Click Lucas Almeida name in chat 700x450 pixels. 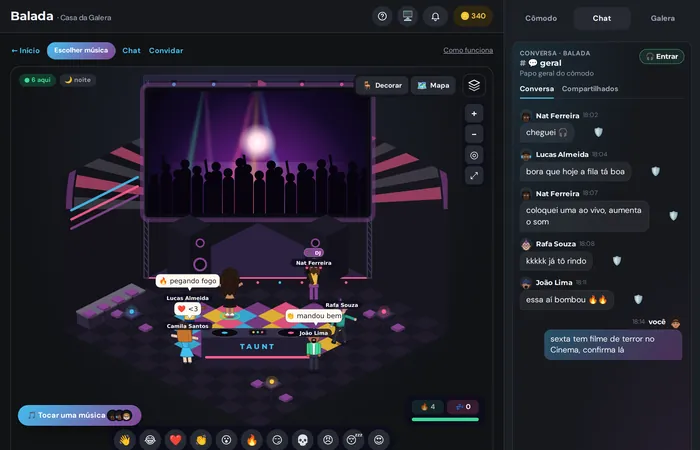[x=562, y=154]
